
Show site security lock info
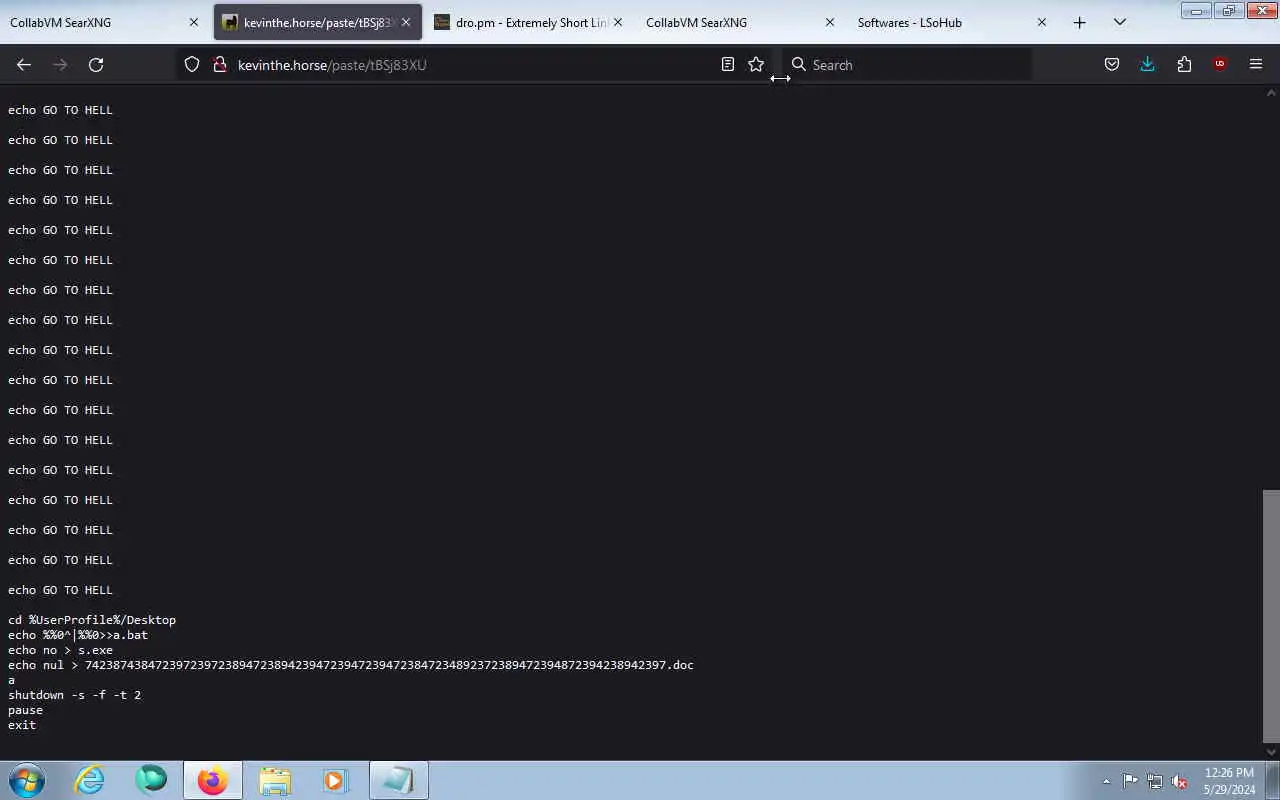(220, 64)
